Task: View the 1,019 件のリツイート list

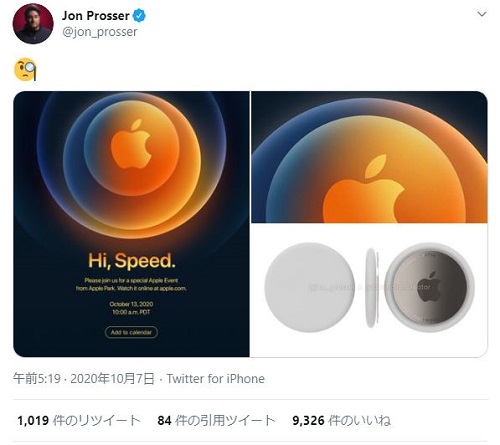Action: click(x=79, y=420)
